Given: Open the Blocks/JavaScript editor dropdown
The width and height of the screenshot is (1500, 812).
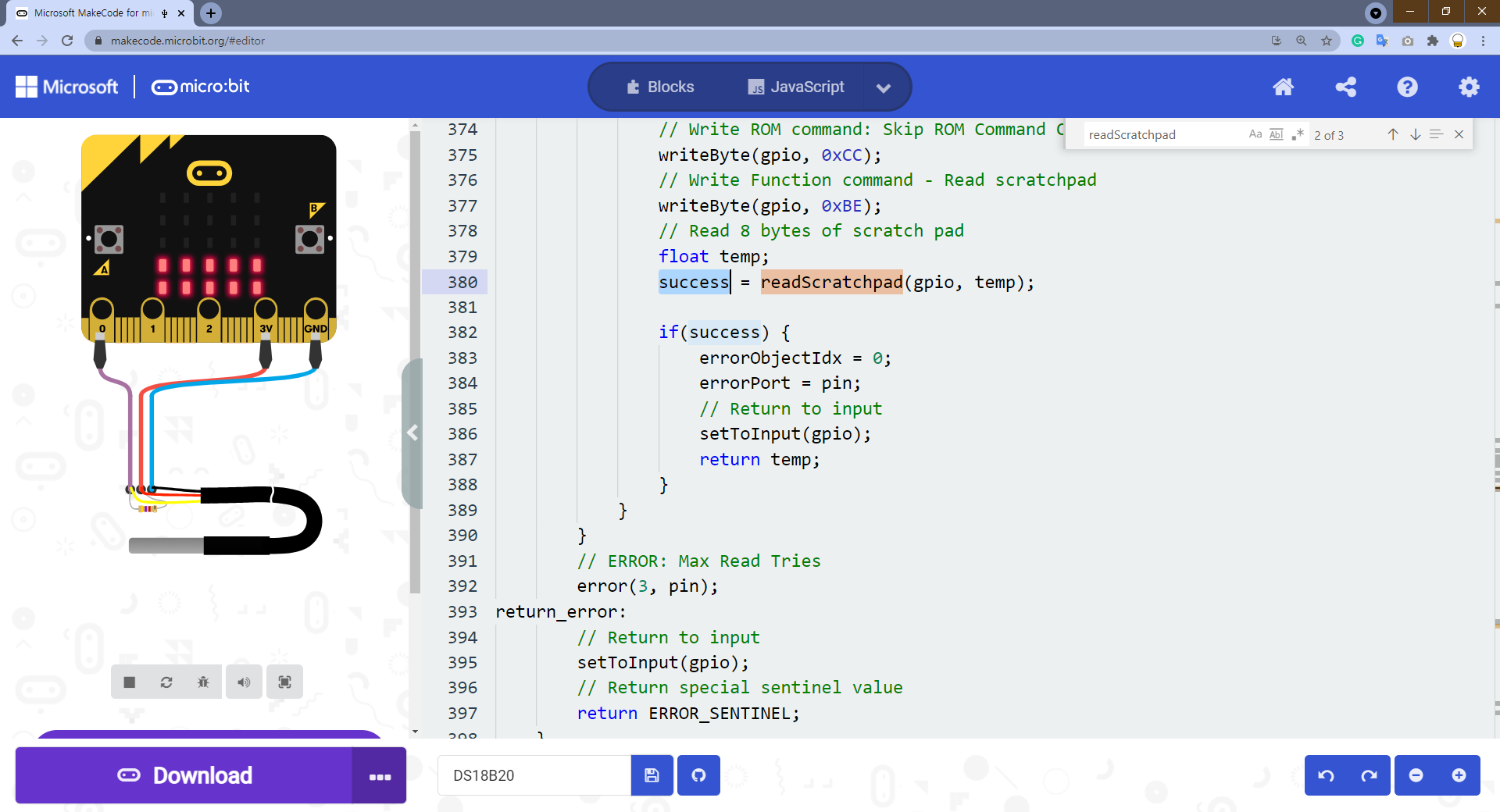Looking at the screenshot, I should 884,87.
